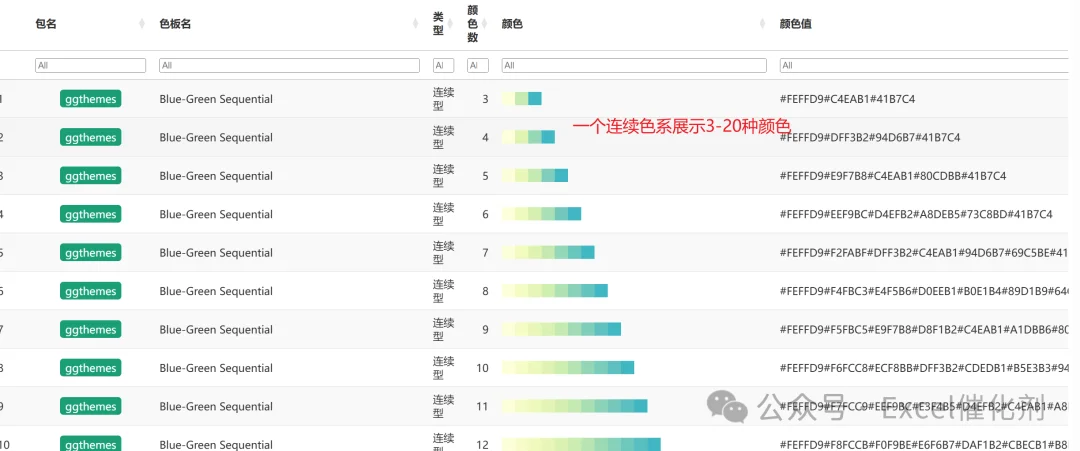The image size is (1080, 451).
Task: Click the 5-color palette strip
Action: [x=534, y=176]
